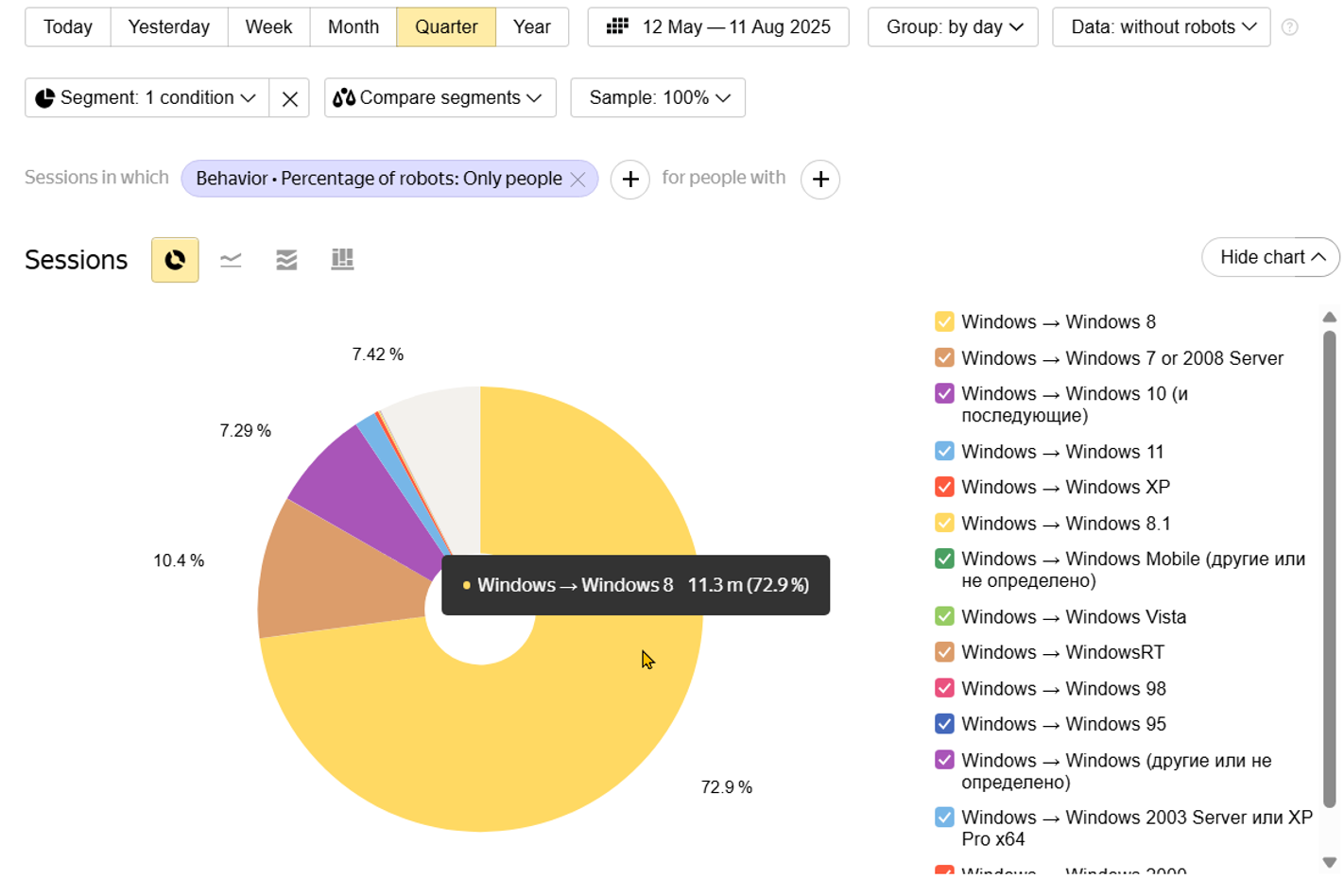This screenshot has width=1344, height=896.
Task: Select the pie chart view icon
Action: [x=175, y=260]
